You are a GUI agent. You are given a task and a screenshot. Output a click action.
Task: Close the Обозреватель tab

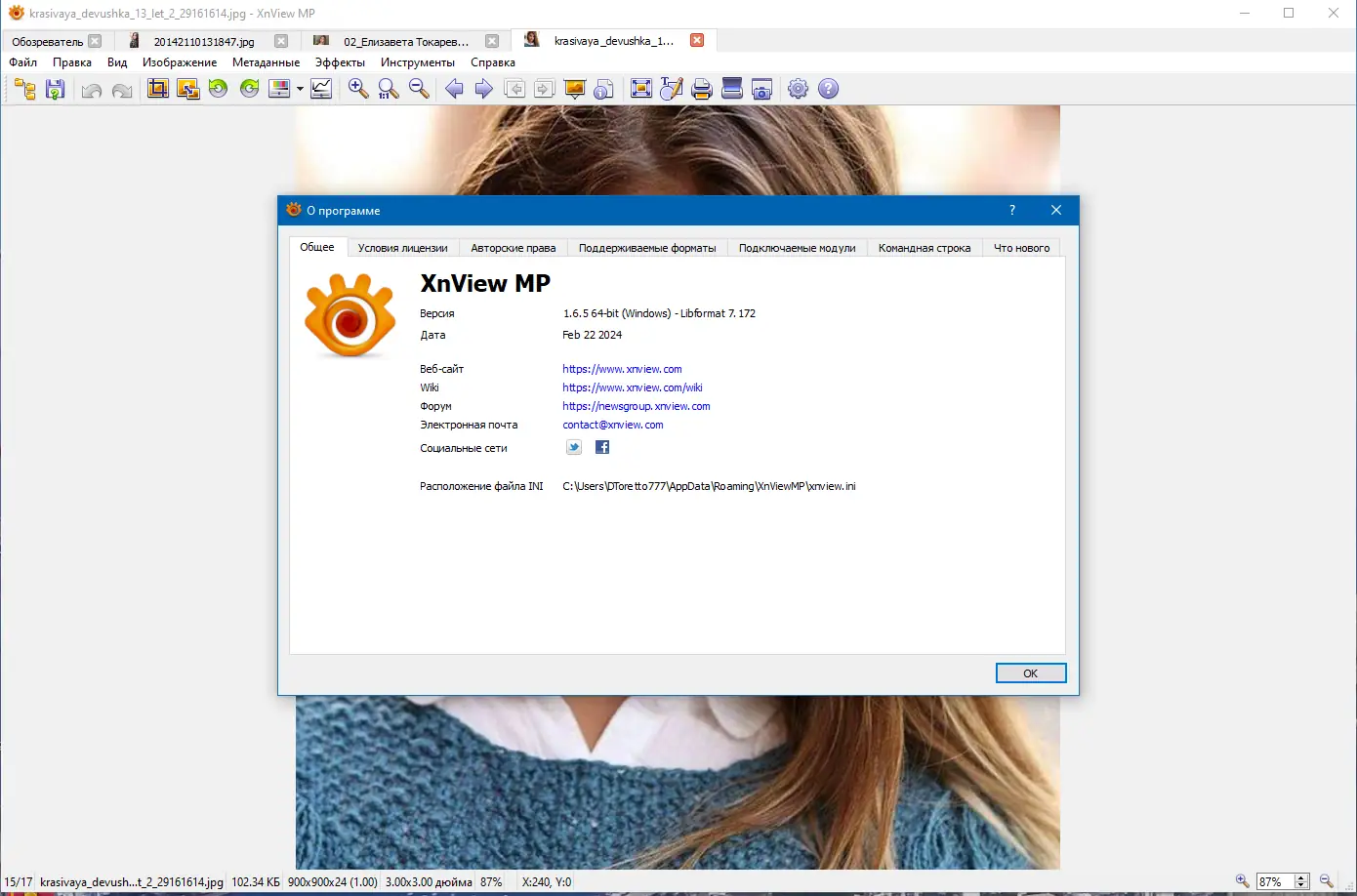pos(95,41)
